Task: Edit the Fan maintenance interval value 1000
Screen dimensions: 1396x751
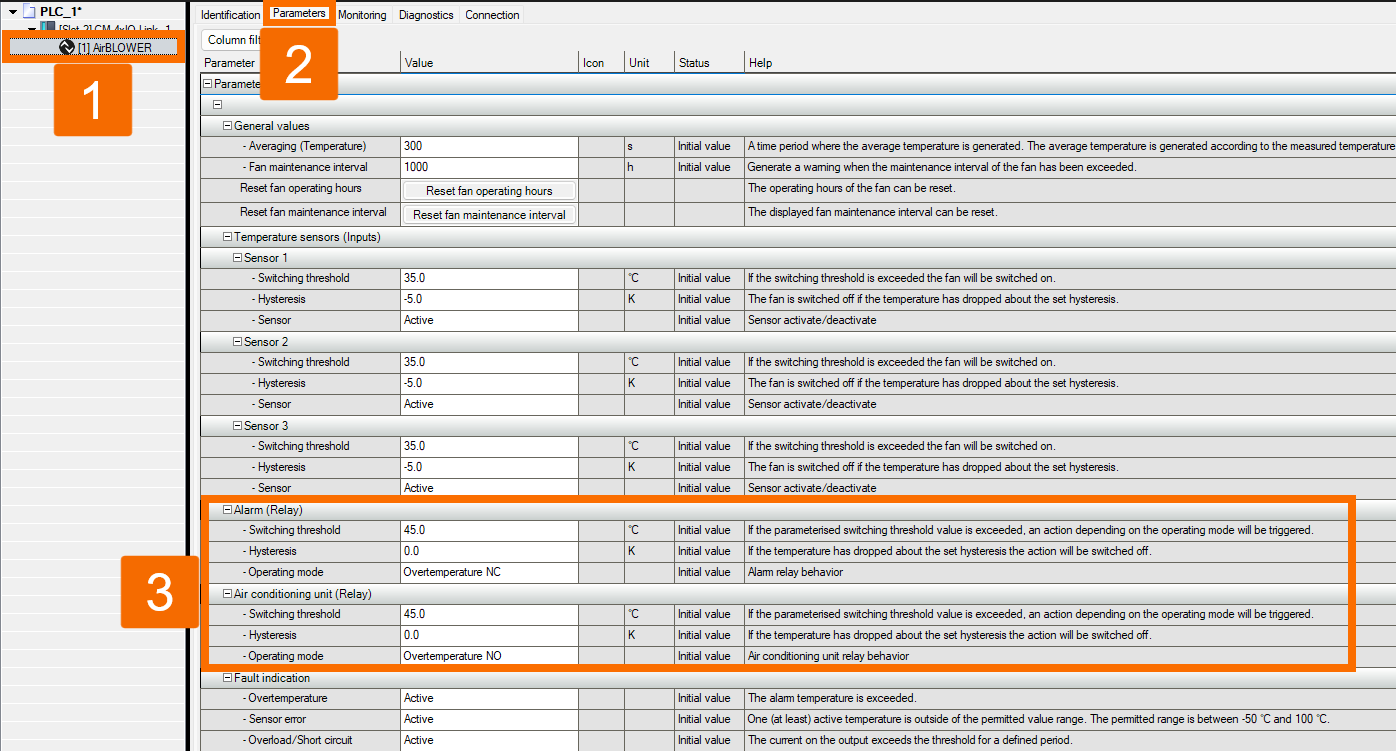Action: point(489,167)
